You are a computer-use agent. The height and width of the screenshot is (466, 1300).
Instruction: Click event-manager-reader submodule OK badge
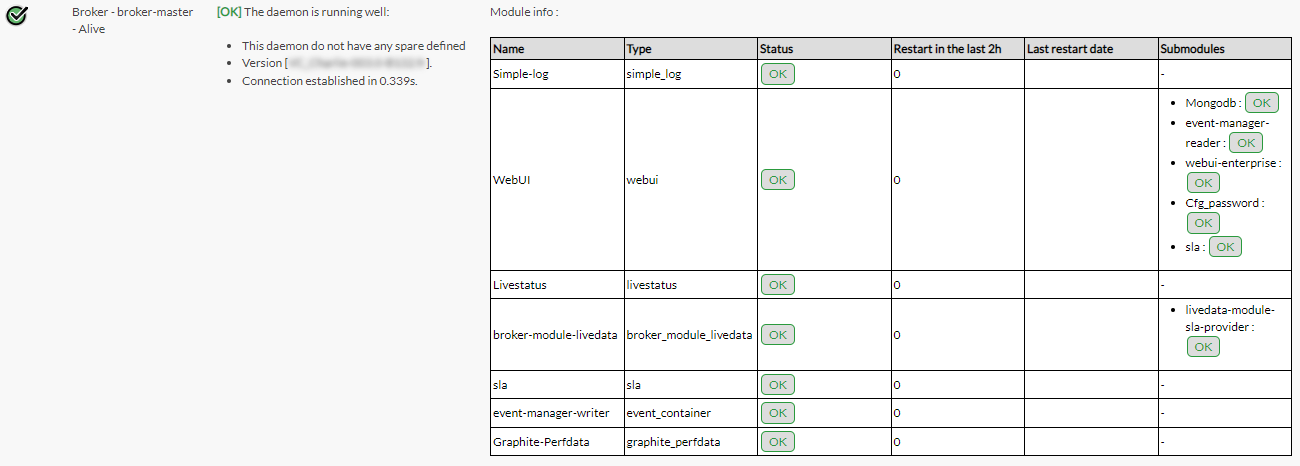[1245, 143]
